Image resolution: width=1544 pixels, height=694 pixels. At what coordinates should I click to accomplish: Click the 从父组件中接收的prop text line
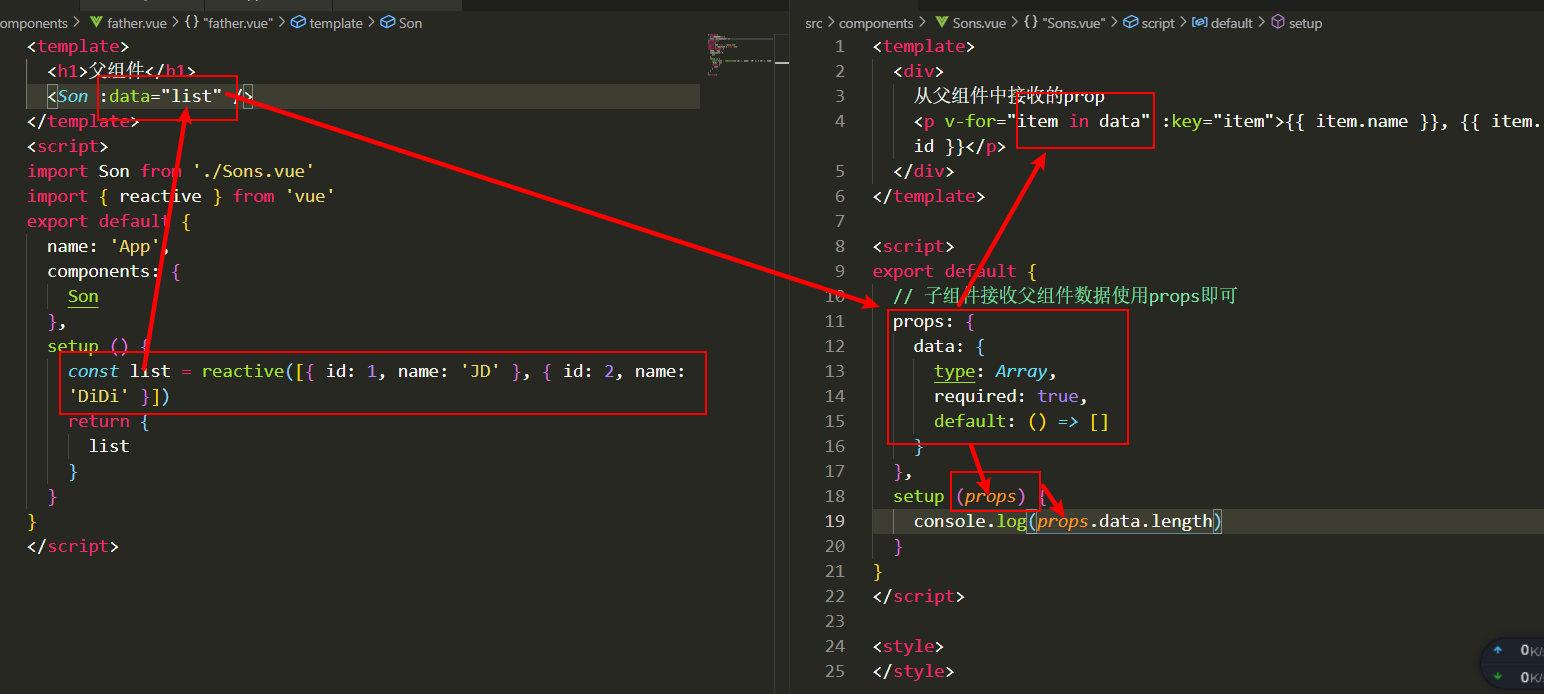point(1009,96)
